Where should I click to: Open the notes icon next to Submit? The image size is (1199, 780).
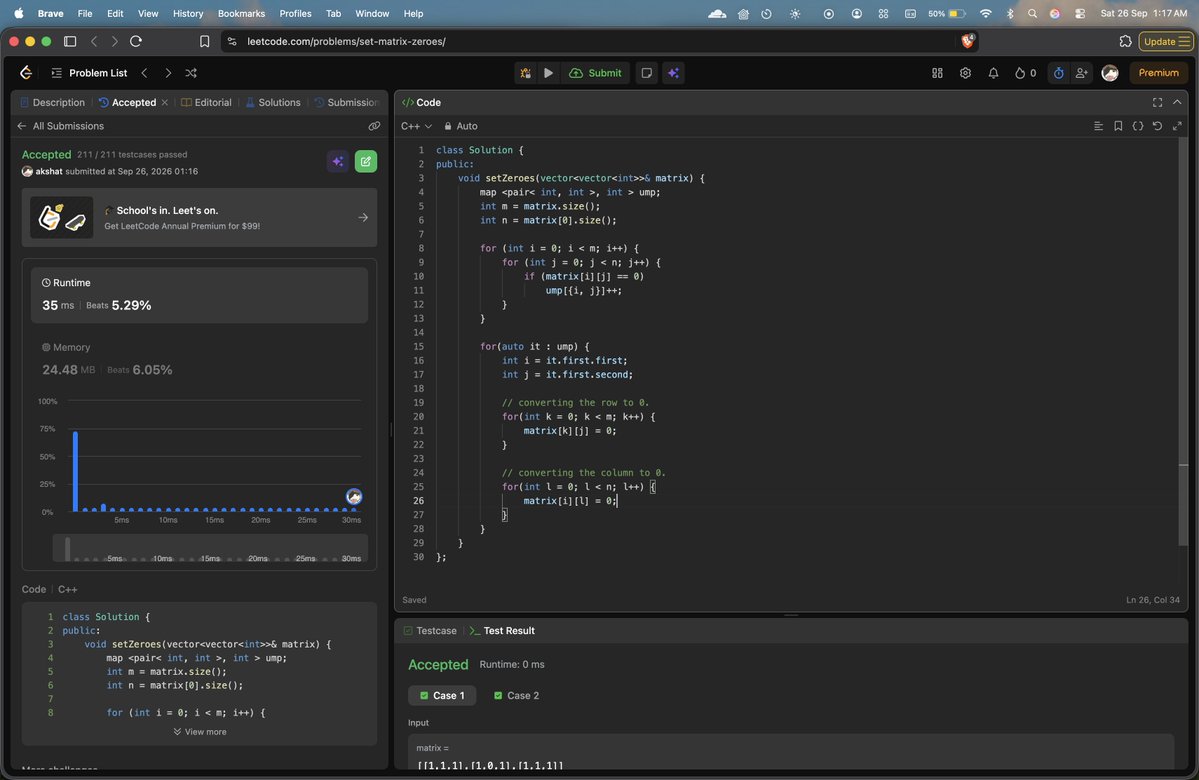click(x=647, y=73)
